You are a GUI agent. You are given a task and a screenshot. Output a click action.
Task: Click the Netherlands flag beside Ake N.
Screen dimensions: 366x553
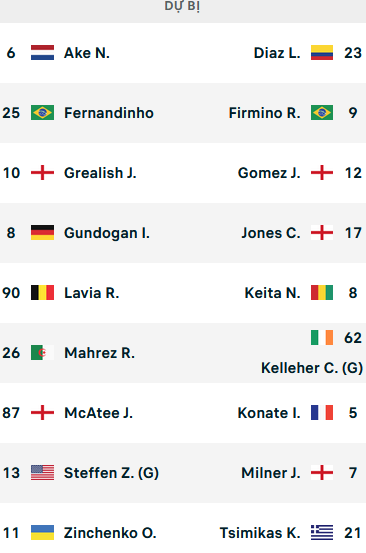pos(42,53)
